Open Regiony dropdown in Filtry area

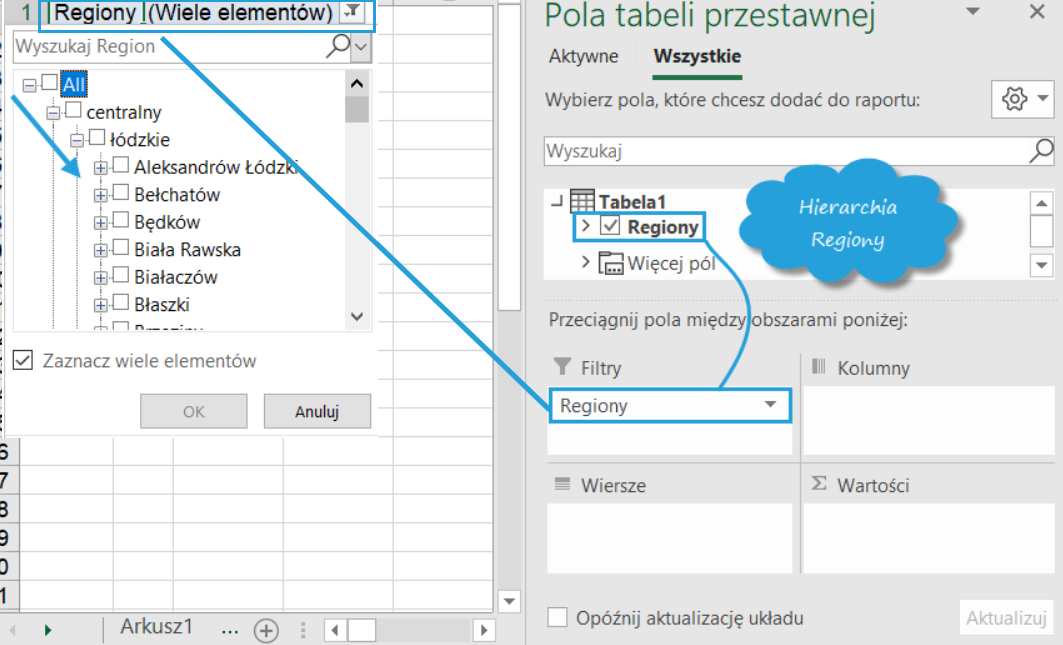coord(770,406)
